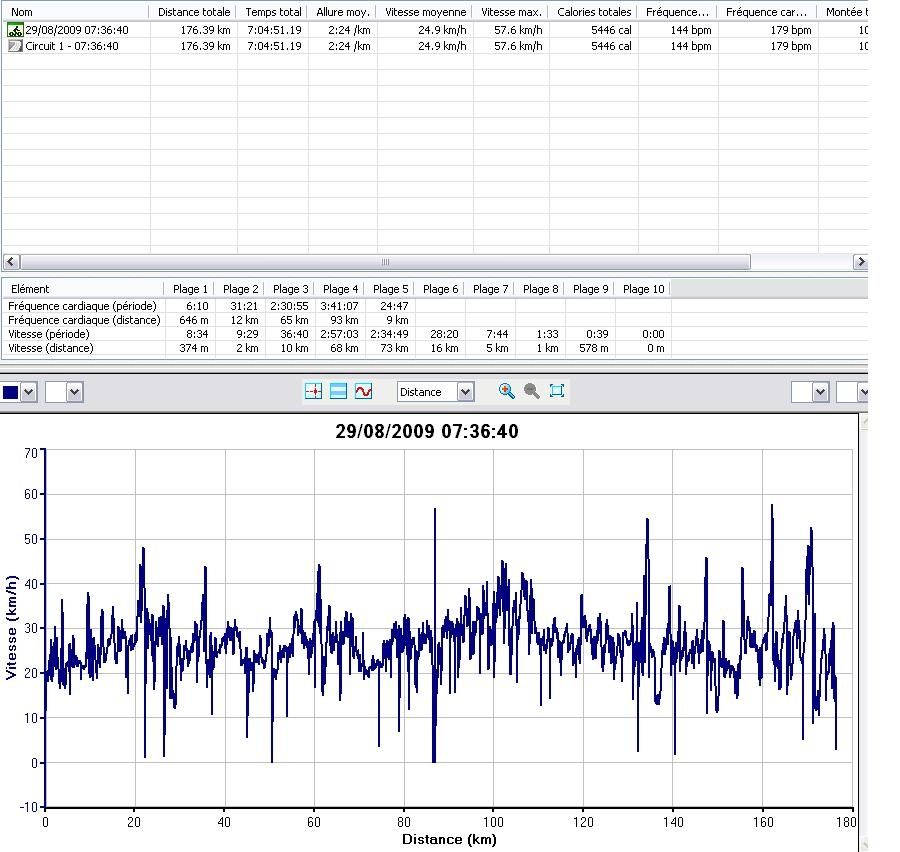Click the left arrow of the horizontal scrollbar
Image resolution: width=900 pixels, height=852 pixels.
tap(10, 262)
